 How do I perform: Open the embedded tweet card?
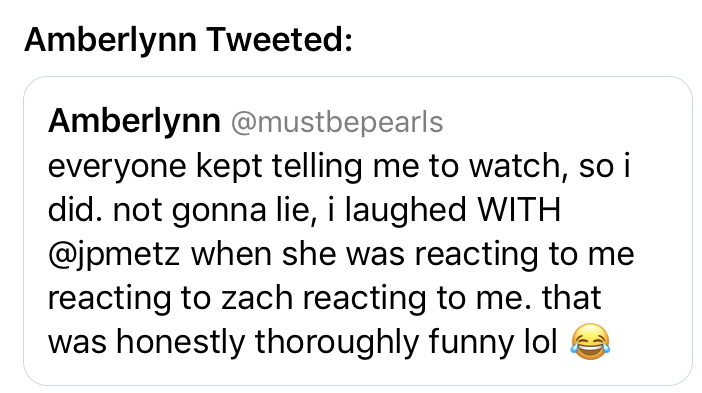coord(358,231)
